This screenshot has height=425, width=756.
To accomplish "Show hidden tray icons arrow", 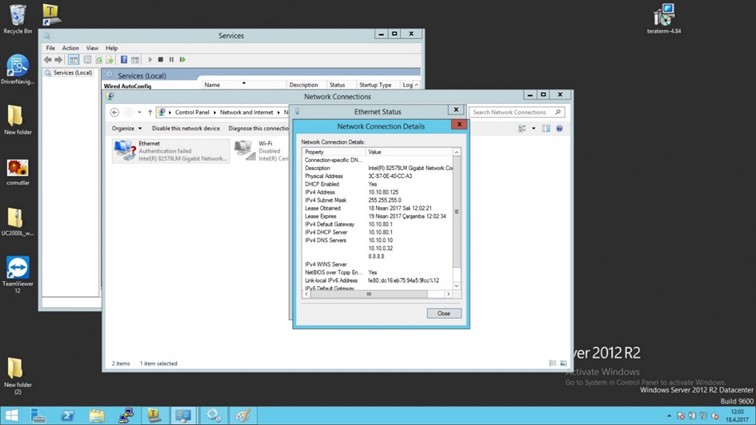I will click(x=669, y=416).
